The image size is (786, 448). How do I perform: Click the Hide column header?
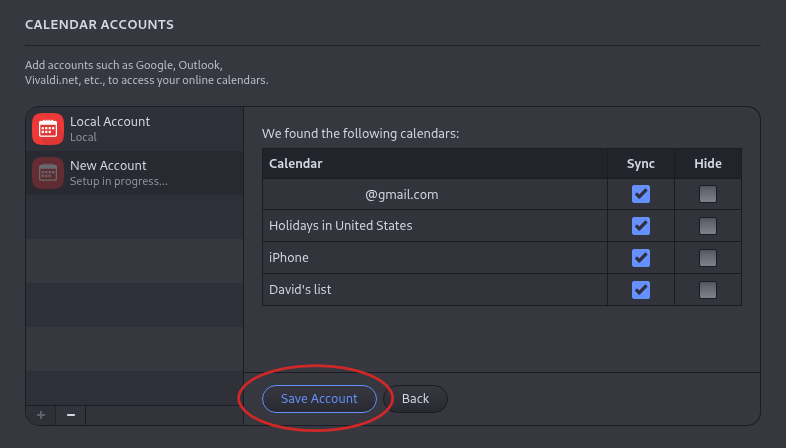point(708,164)
